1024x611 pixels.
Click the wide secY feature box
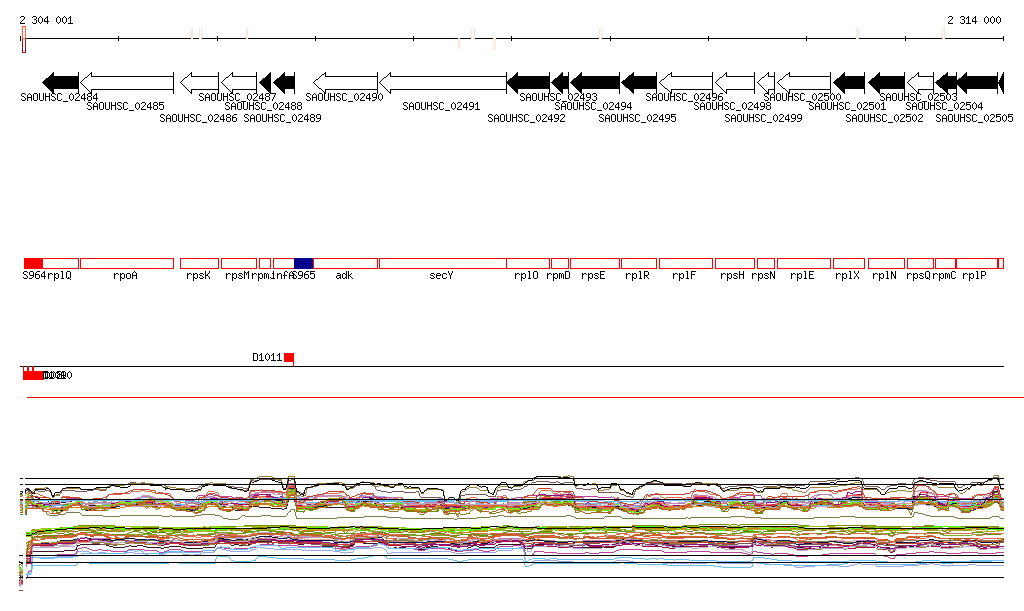click(443, 263)
